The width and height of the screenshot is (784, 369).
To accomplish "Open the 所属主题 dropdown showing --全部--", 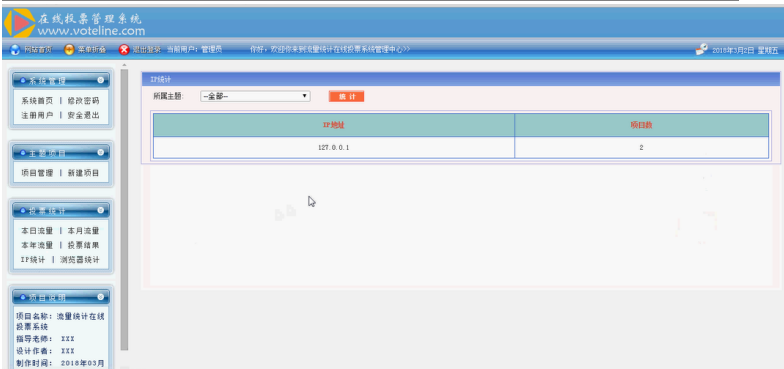I will [255, 96].
